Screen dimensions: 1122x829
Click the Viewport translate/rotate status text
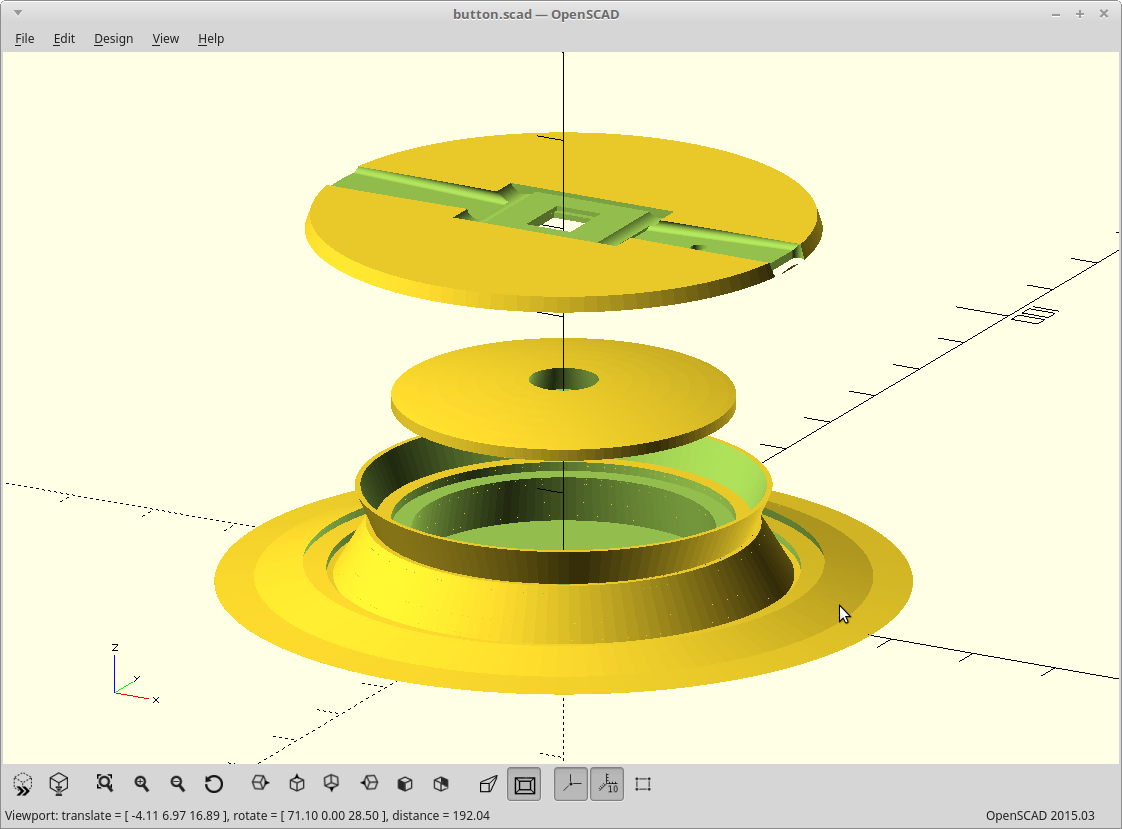tap(248, 815)
